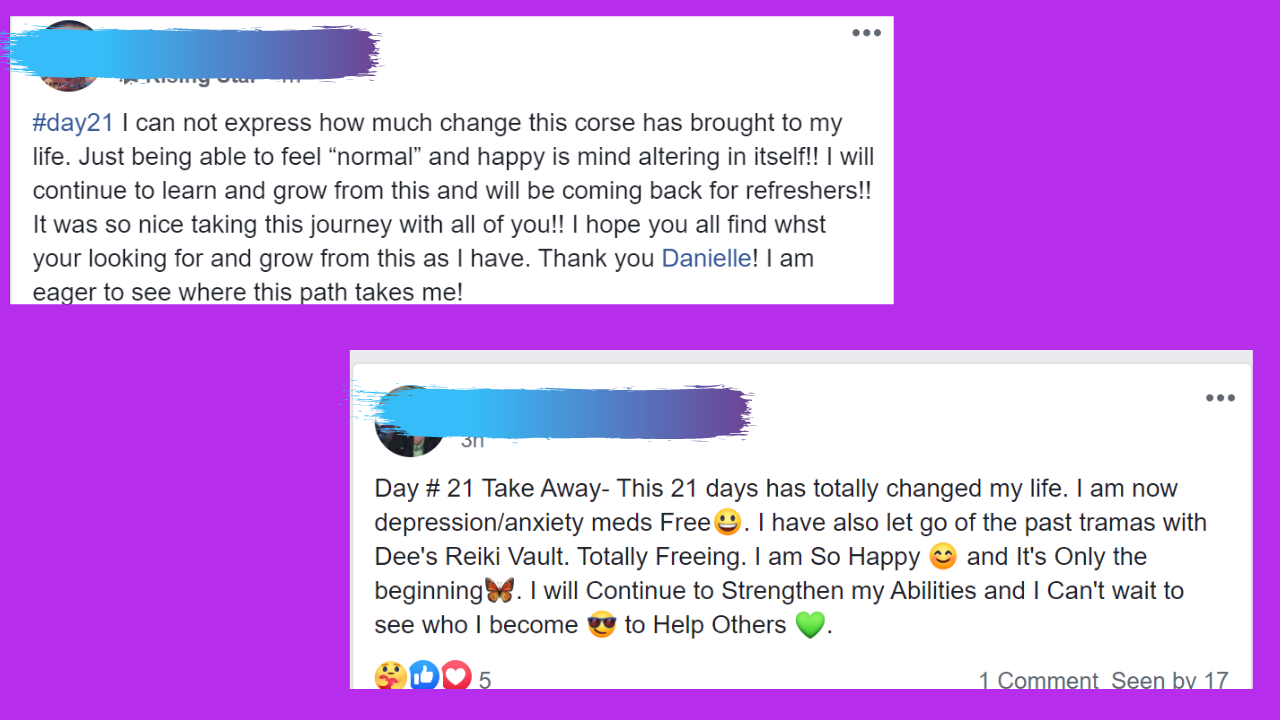Click the red heart Love reaction icon
The image size is (1280, 720).
(x=456, y=677)
